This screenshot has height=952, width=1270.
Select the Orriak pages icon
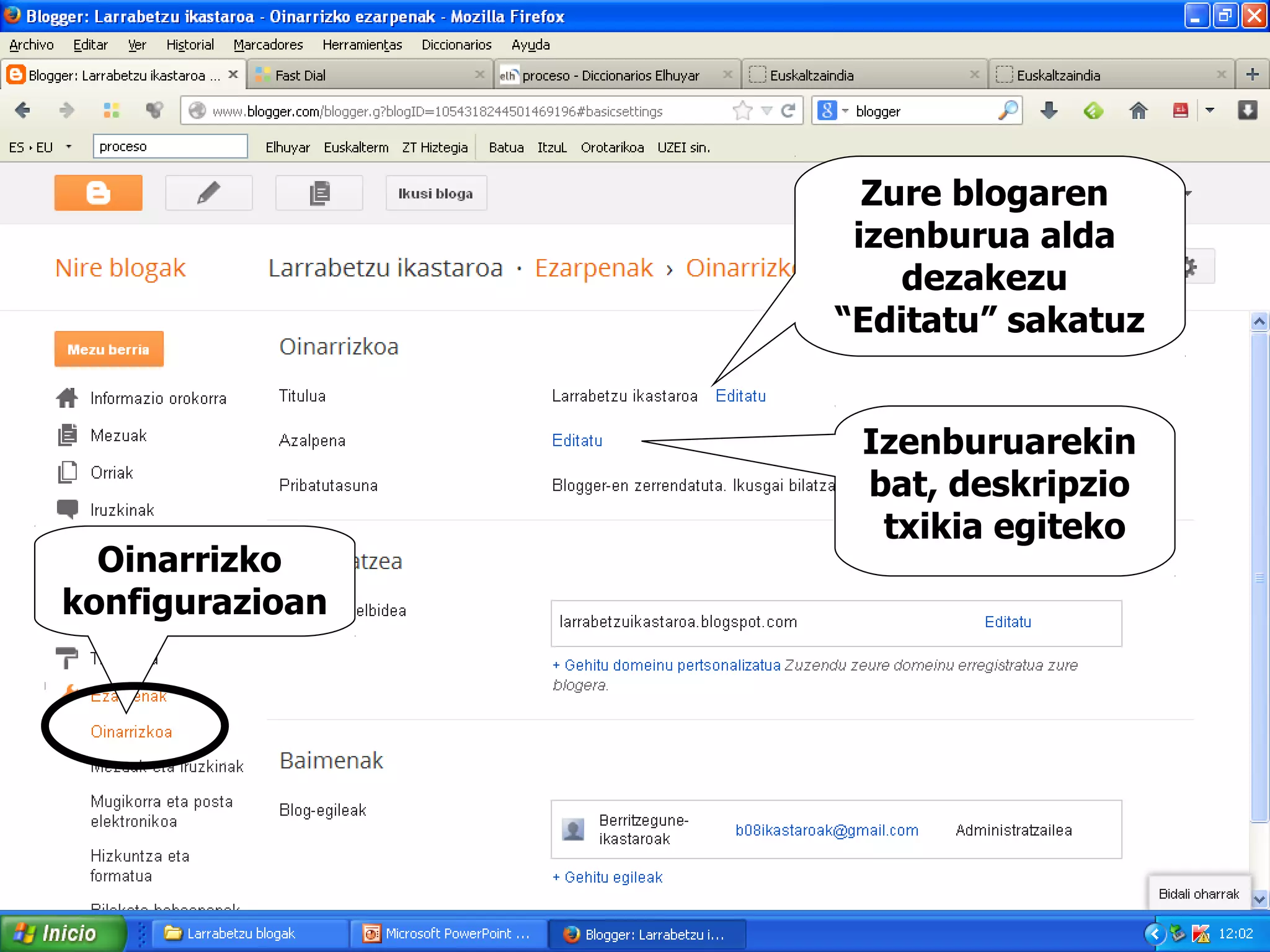(67, 472)
